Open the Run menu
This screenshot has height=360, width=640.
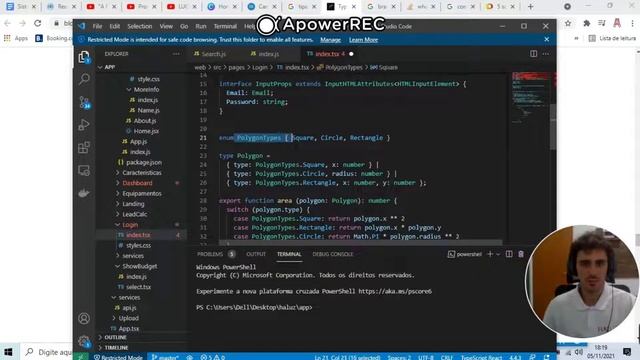pos(201,26)
